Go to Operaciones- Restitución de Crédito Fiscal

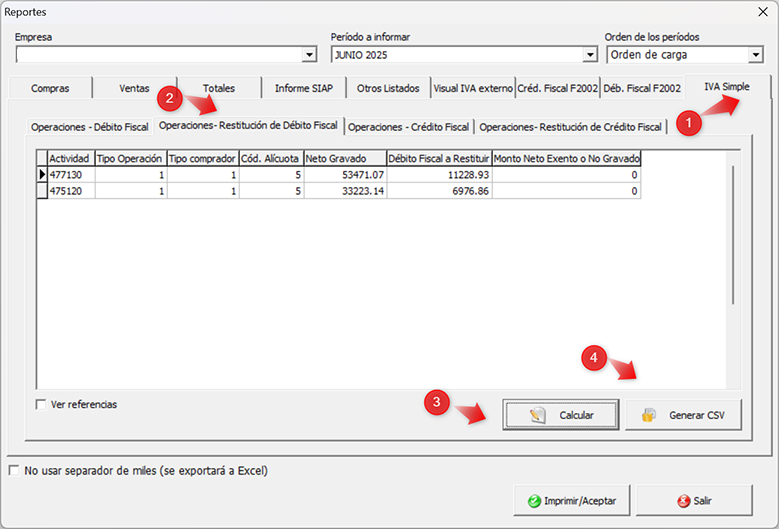(x=570, y=127)
